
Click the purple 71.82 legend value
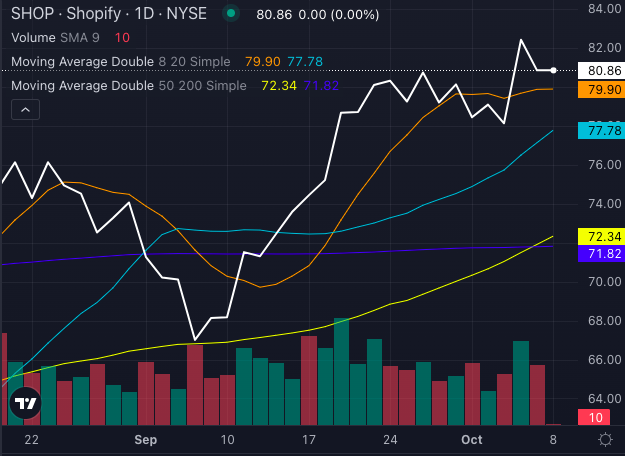click(321, 86)
